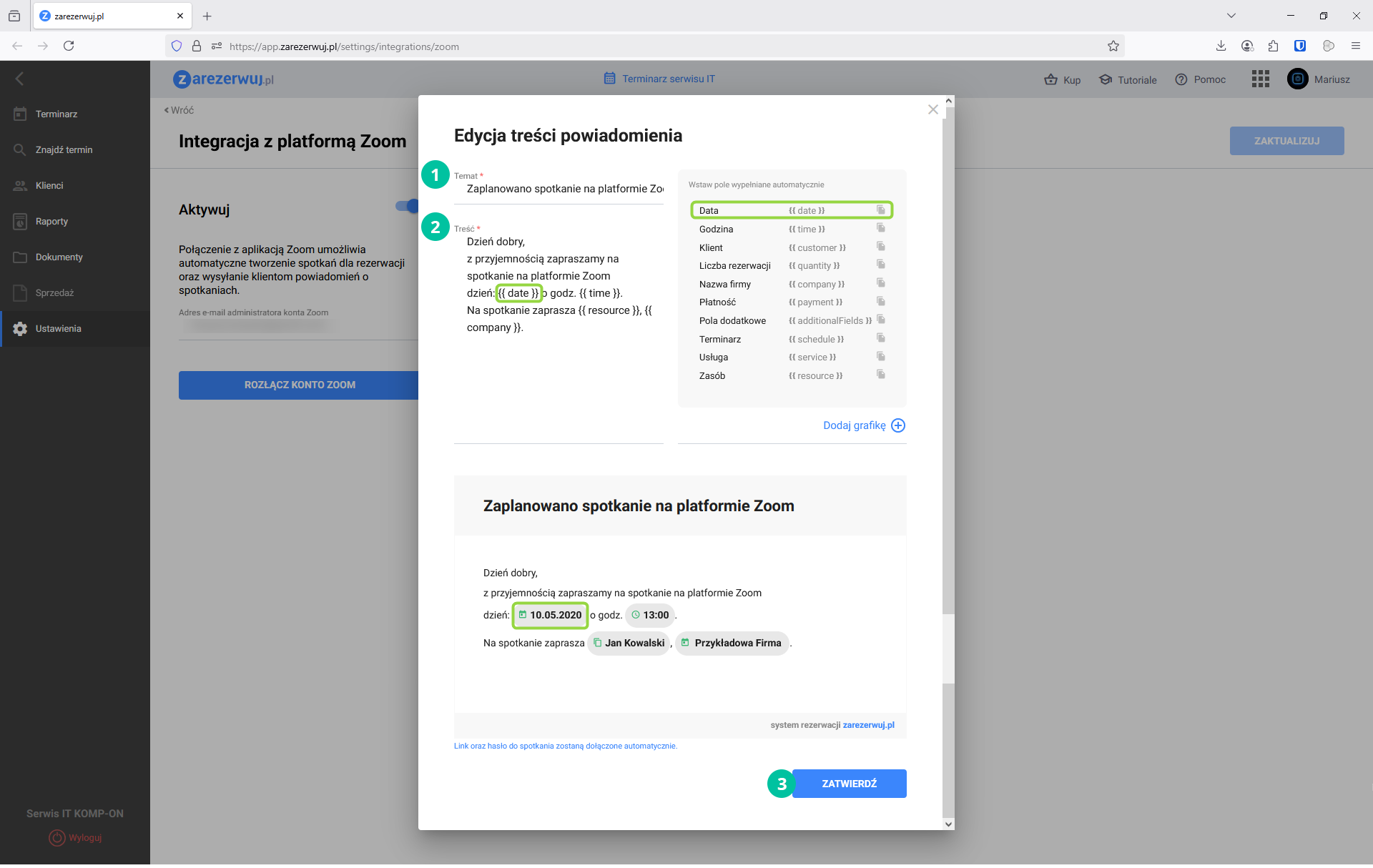This screenshot has height=868, width=1373.
Task: Open Raporty in the sidebar
Action: (x=75, y=221)
